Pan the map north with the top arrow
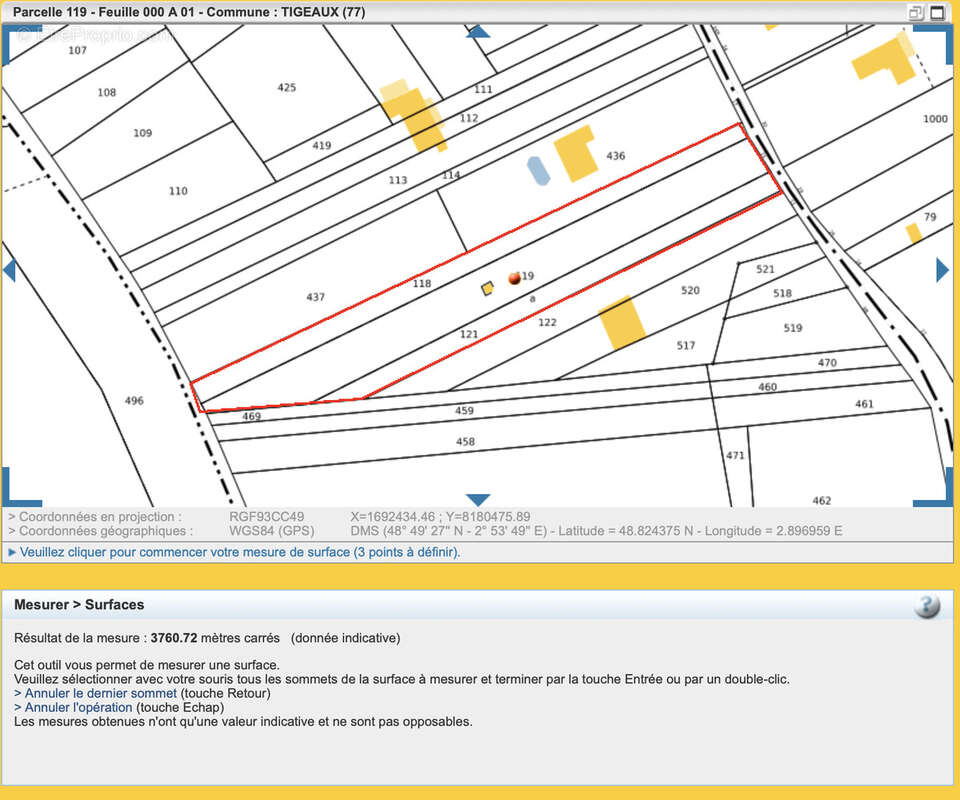 (478, 32)
